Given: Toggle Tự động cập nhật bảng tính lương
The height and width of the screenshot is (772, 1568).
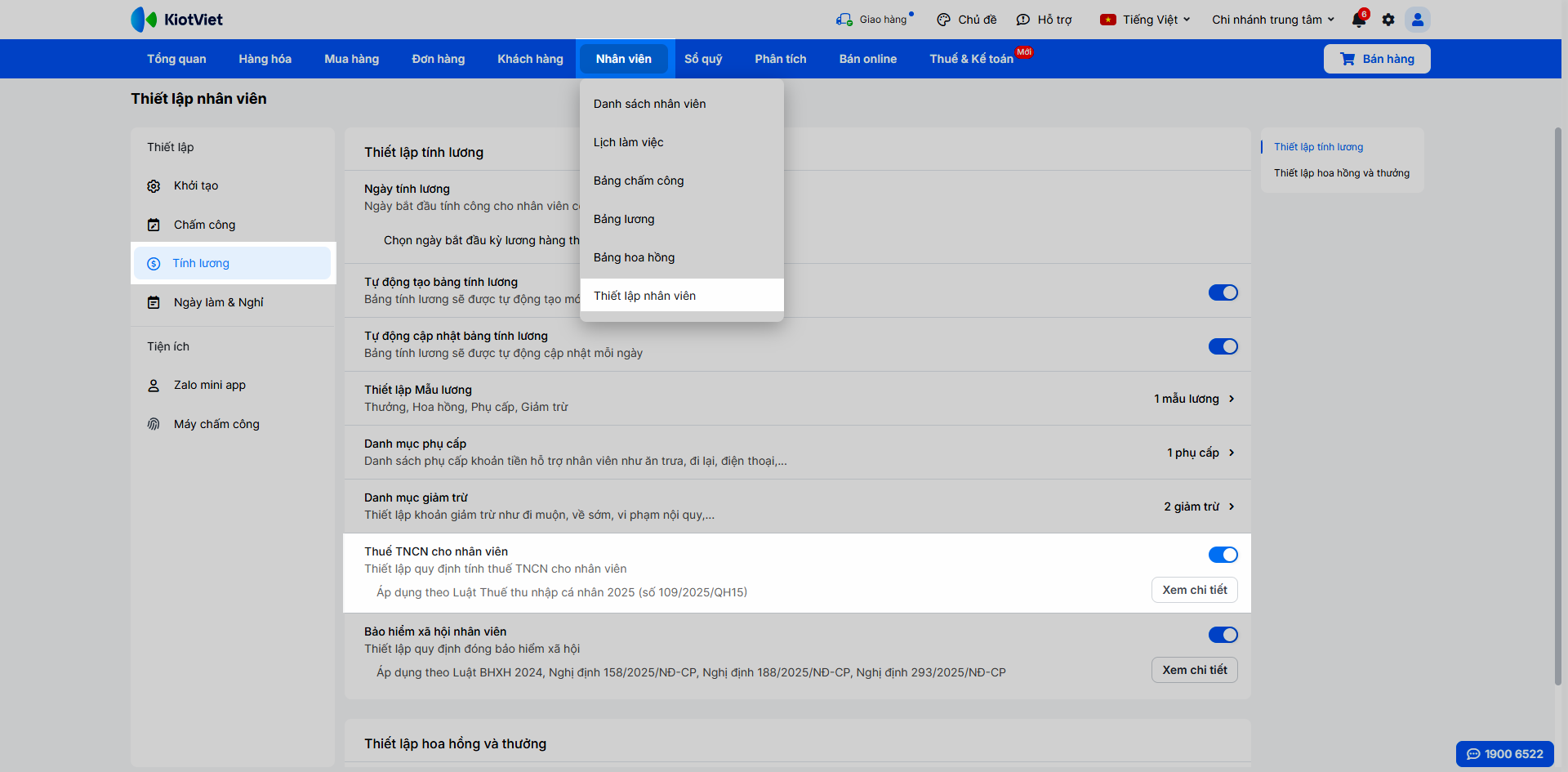Looking at the screenshot, I should [1223, 346].
